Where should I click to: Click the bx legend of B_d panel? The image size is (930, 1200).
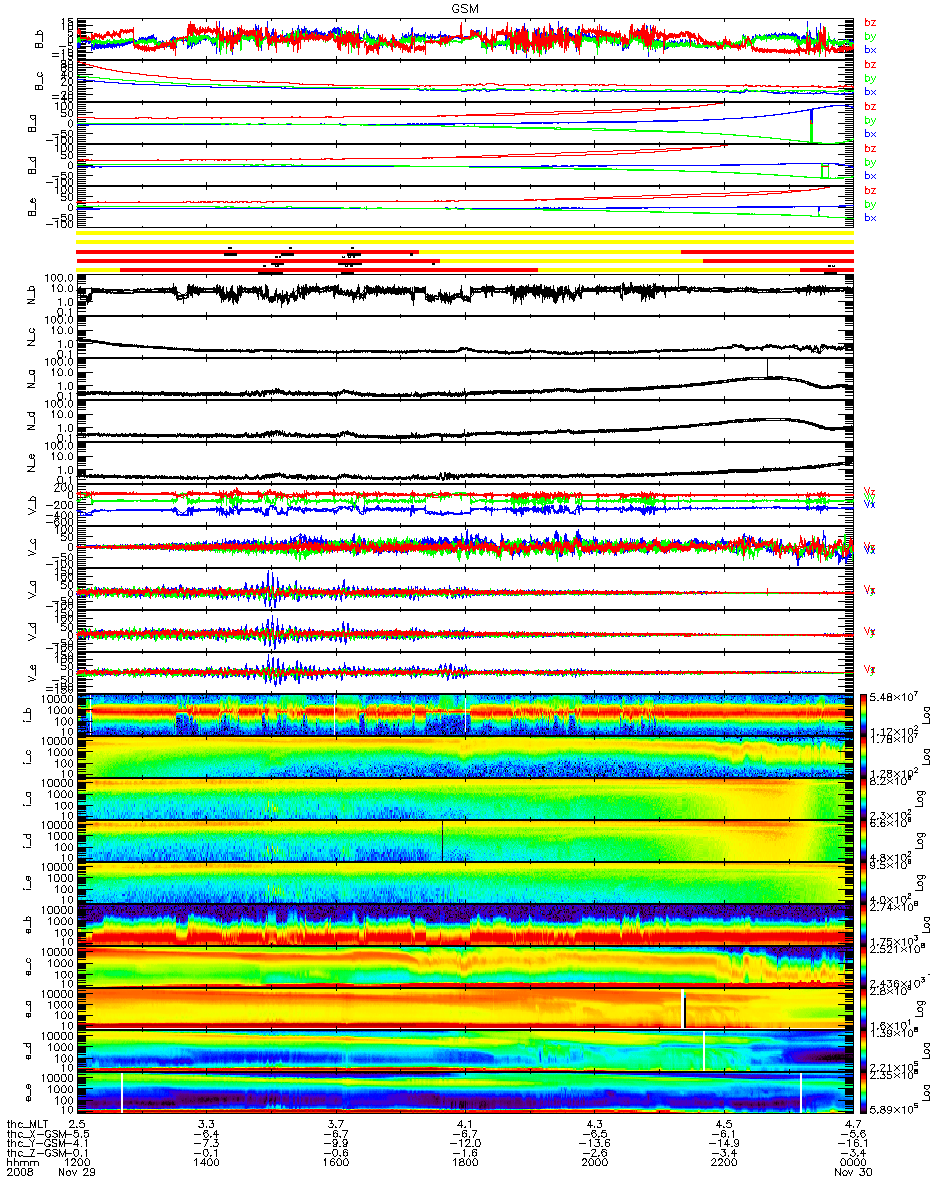coord(870,175)
